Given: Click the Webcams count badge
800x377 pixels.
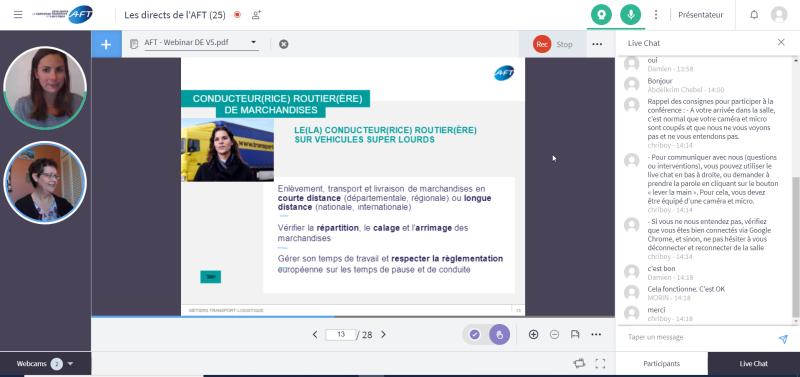Looking at the screenshot, I should coord(57,364).
